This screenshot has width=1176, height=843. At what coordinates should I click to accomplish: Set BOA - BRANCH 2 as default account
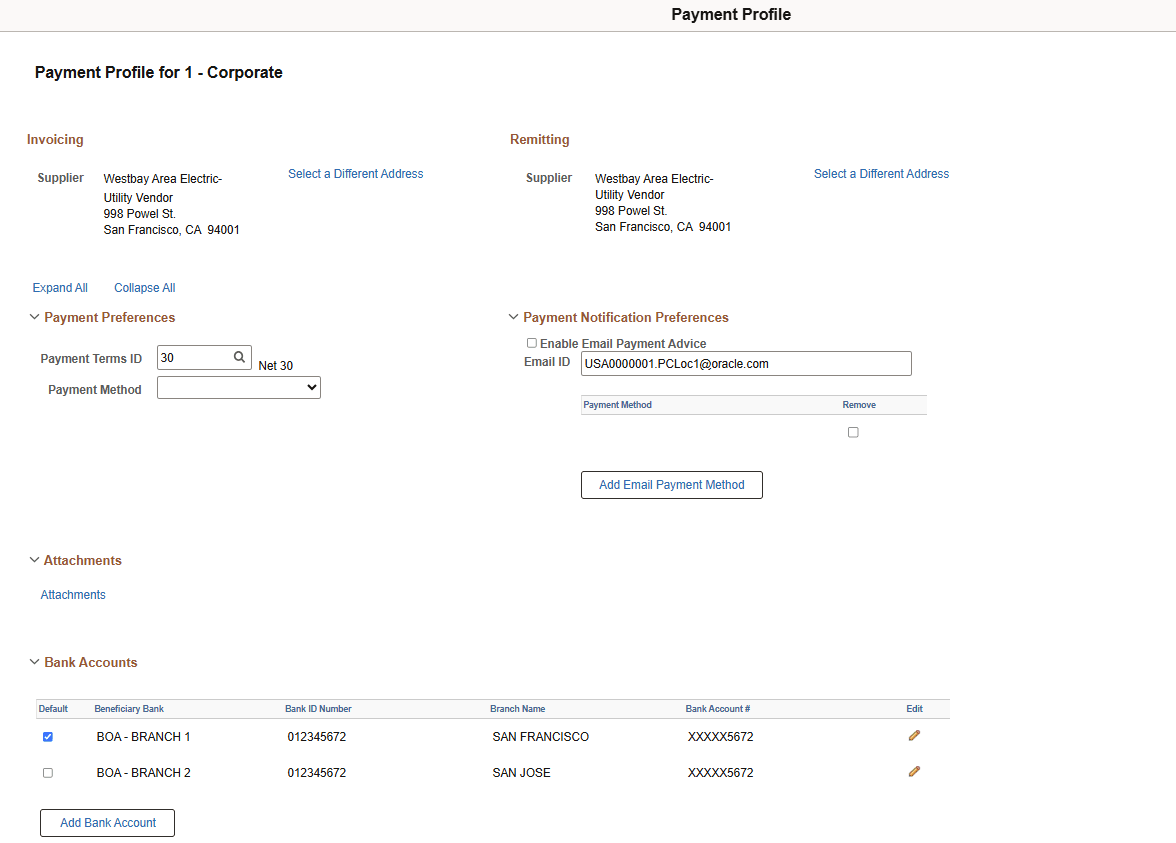pos(48,772)
